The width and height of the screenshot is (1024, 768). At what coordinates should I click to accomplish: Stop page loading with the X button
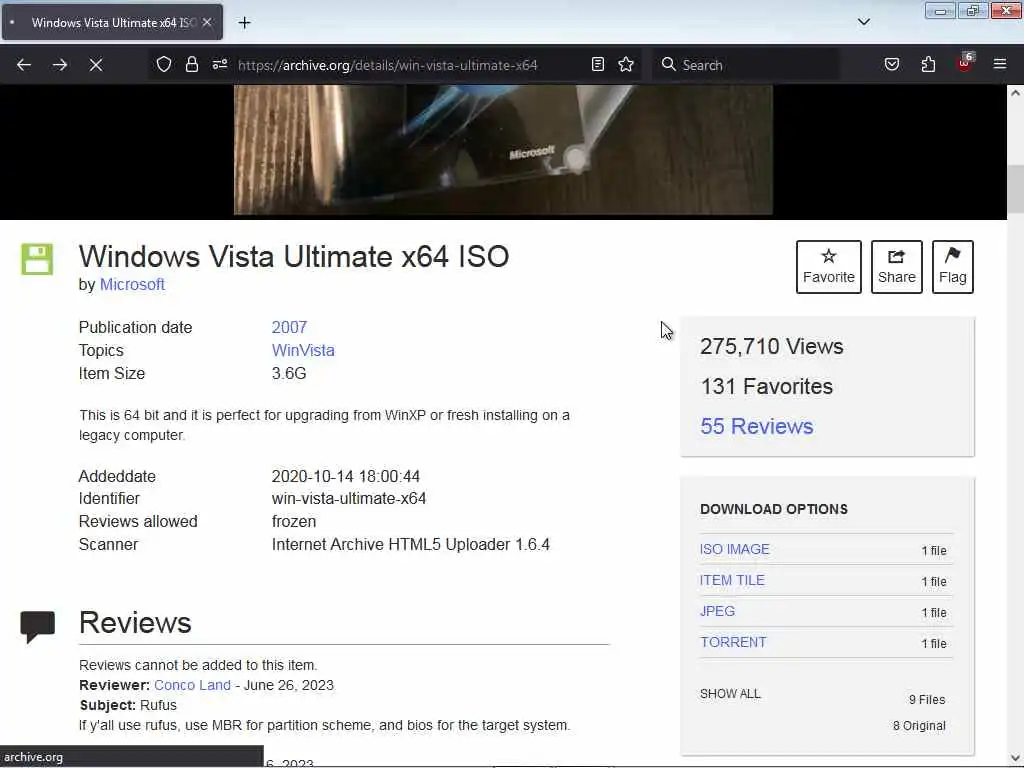(95, 65)
